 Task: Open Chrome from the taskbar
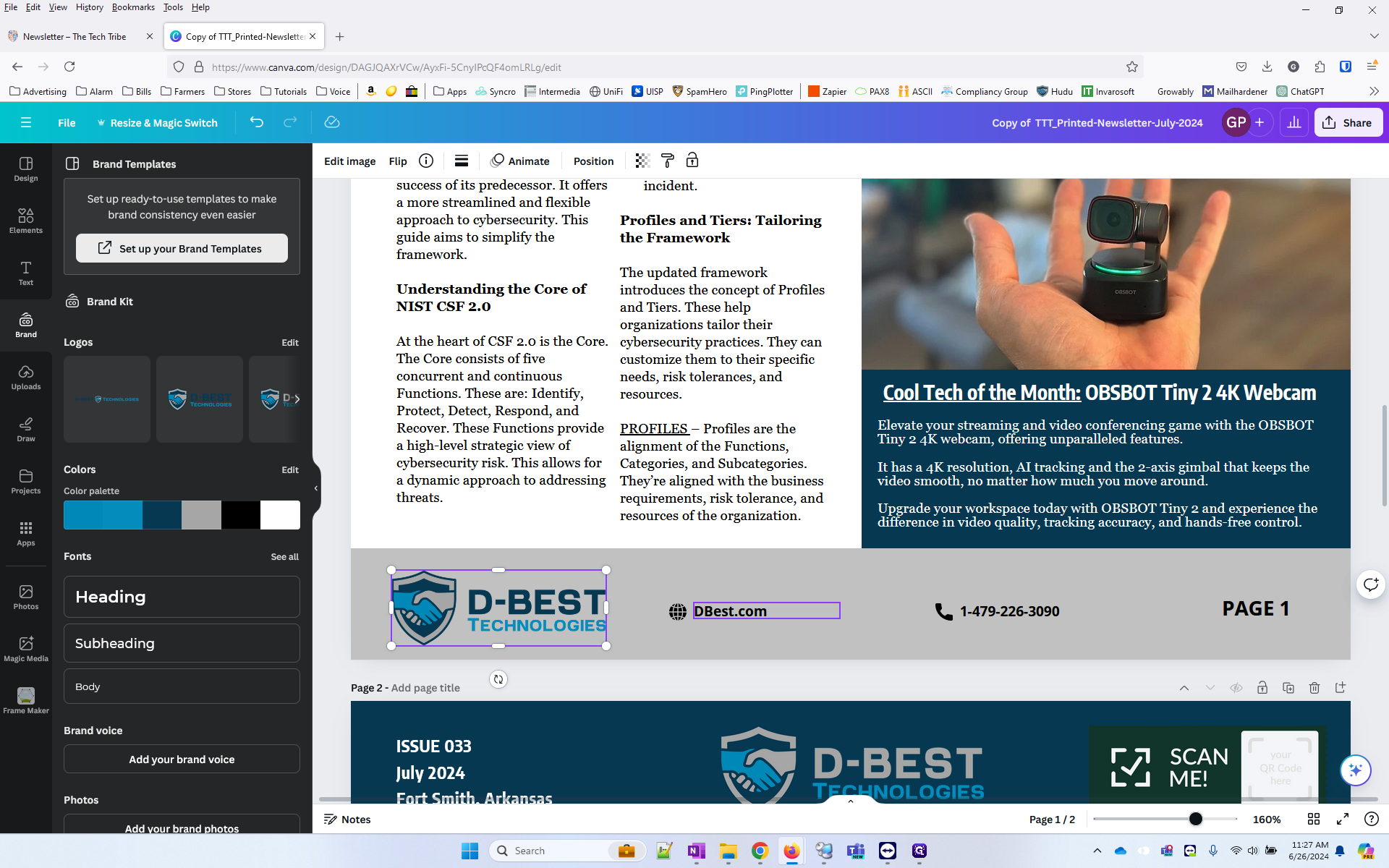[x=760, y=851]
